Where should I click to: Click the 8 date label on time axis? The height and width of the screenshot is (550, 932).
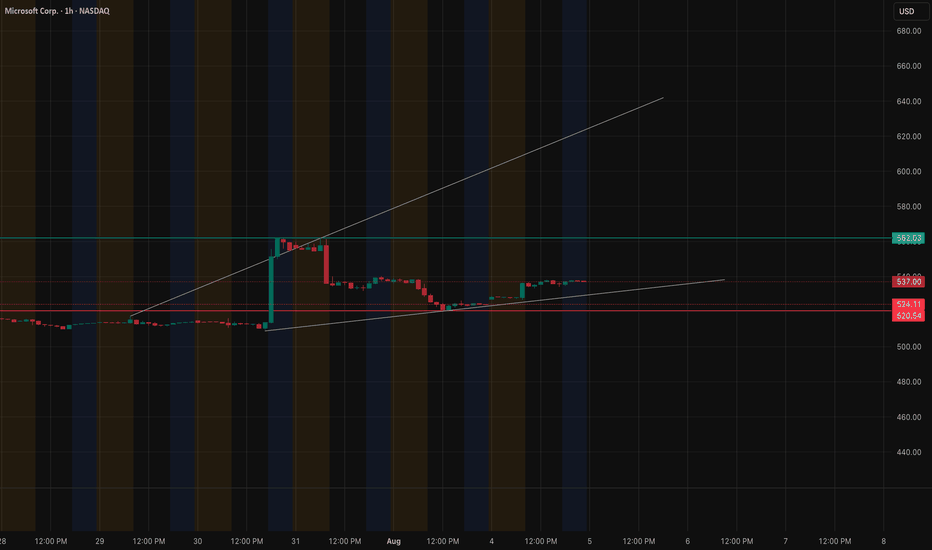[884, 541]
